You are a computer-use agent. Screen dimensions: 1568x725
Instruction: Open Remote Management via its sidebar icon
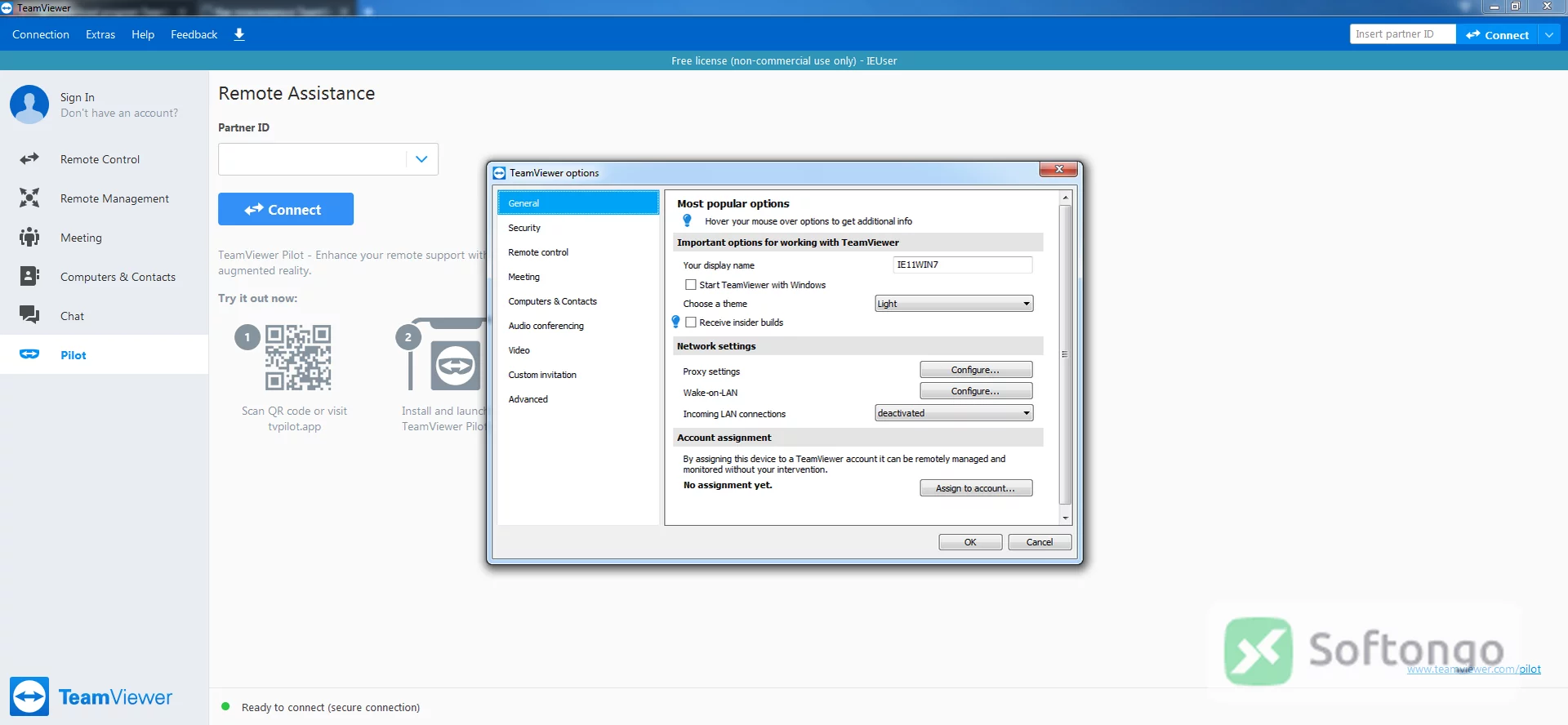pyautogui.click(x=29, y=198)
